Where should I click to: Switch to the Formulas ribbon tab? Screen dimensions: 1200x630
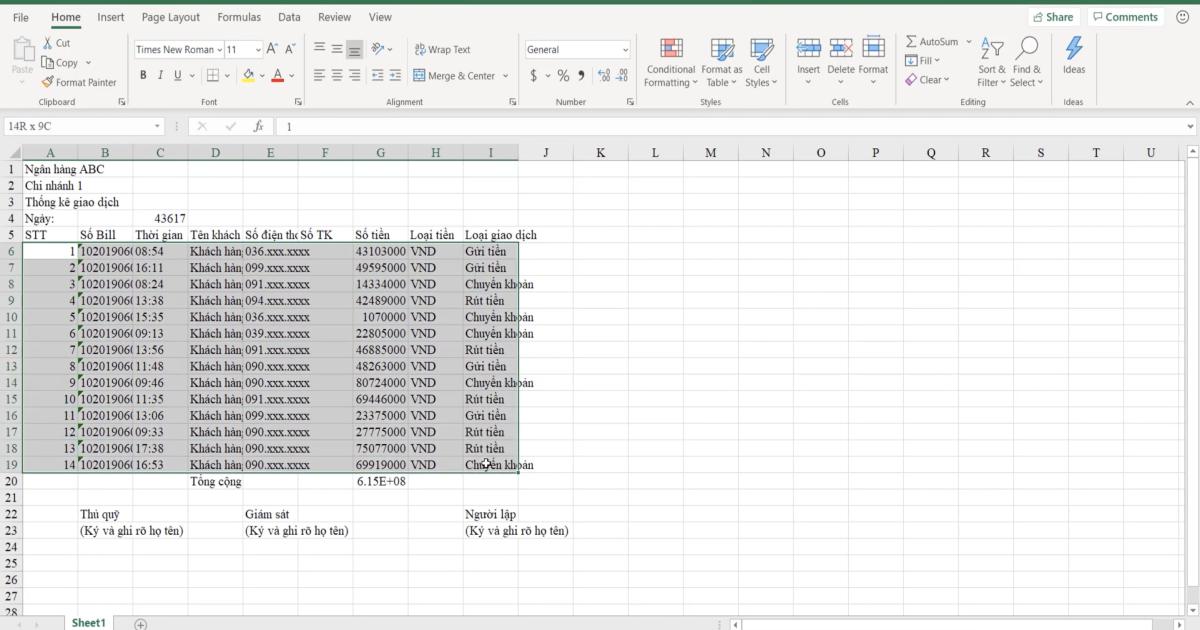pyautogui.click(x=239, y=17)
